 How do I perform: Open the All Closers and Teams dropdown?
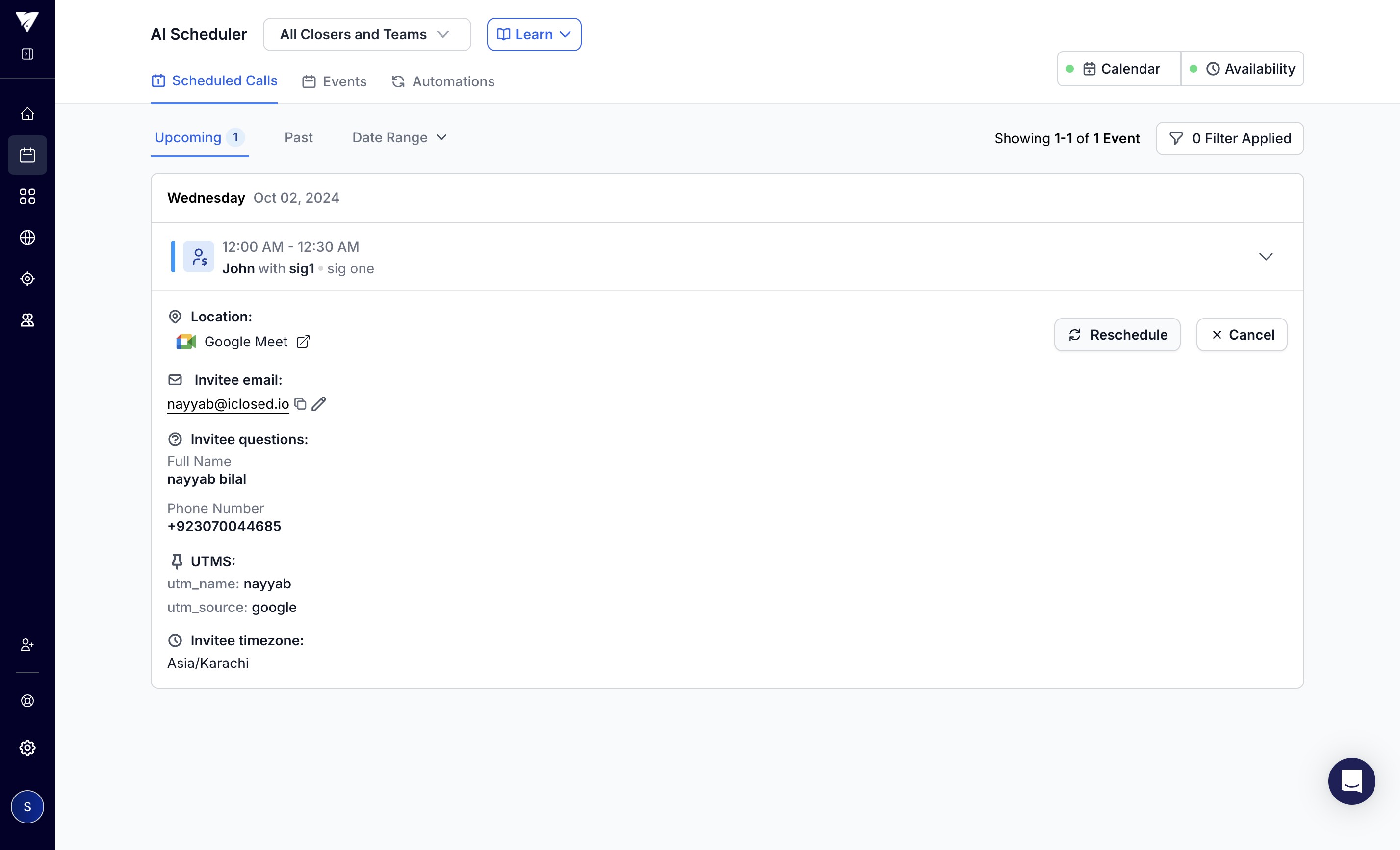[x=366, y=35]
